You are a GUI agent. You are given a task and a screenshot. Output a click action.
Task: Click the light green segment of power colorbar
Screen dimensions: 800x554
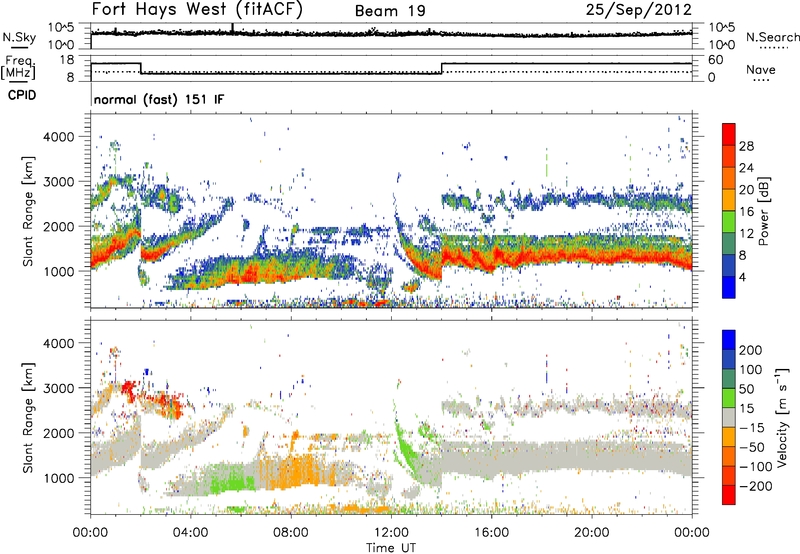[729, 222]
